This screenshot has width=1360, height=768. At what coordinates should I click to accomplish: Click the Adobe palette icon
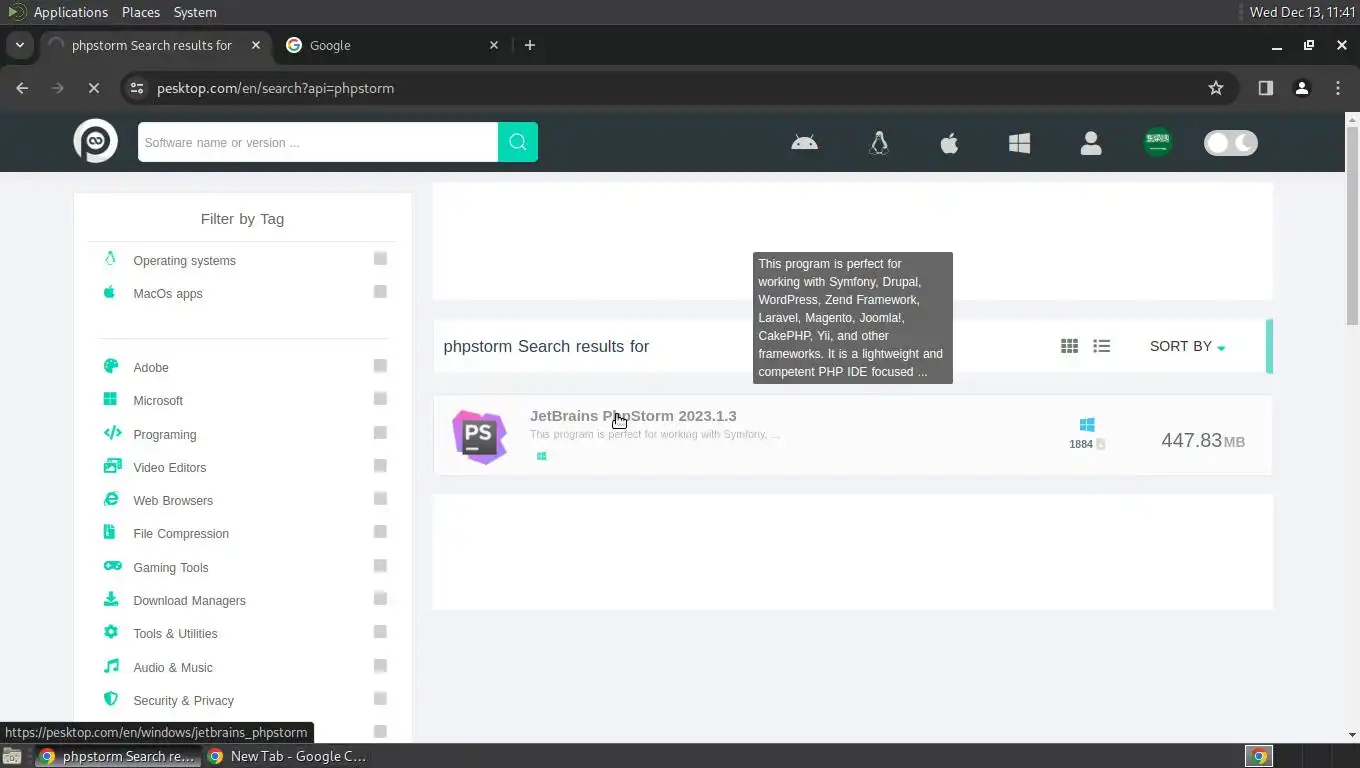coord(111,366)
